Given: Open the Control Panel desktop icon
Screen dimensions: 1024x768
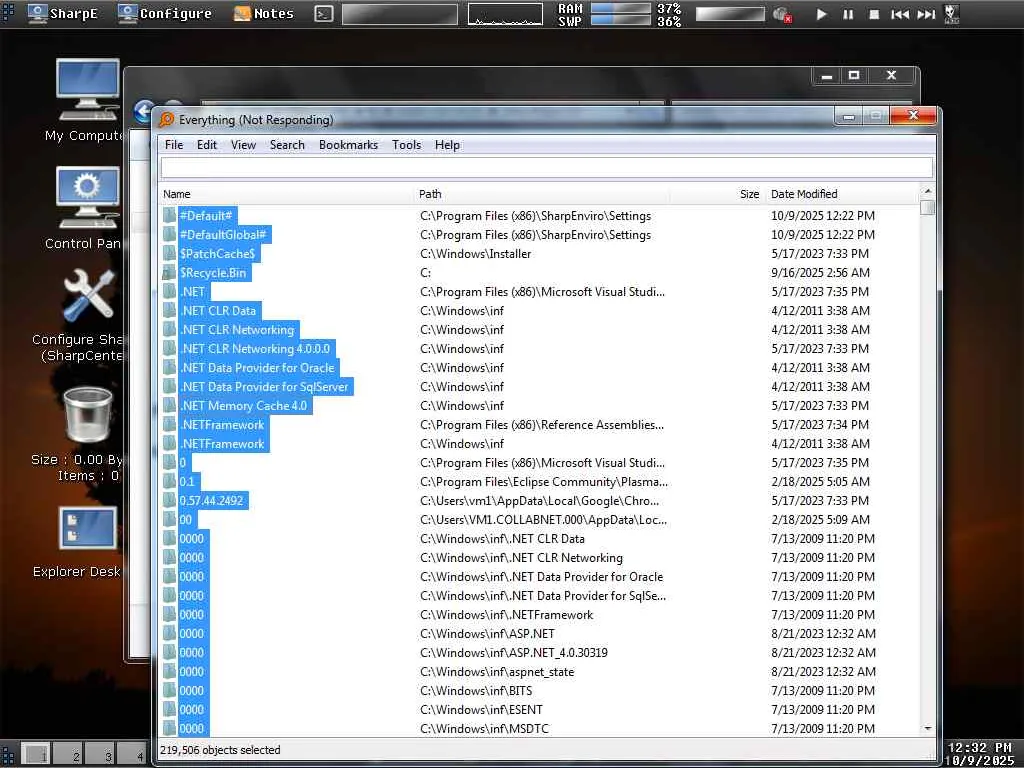Looking at the screenshot, I should pos(88,197).
